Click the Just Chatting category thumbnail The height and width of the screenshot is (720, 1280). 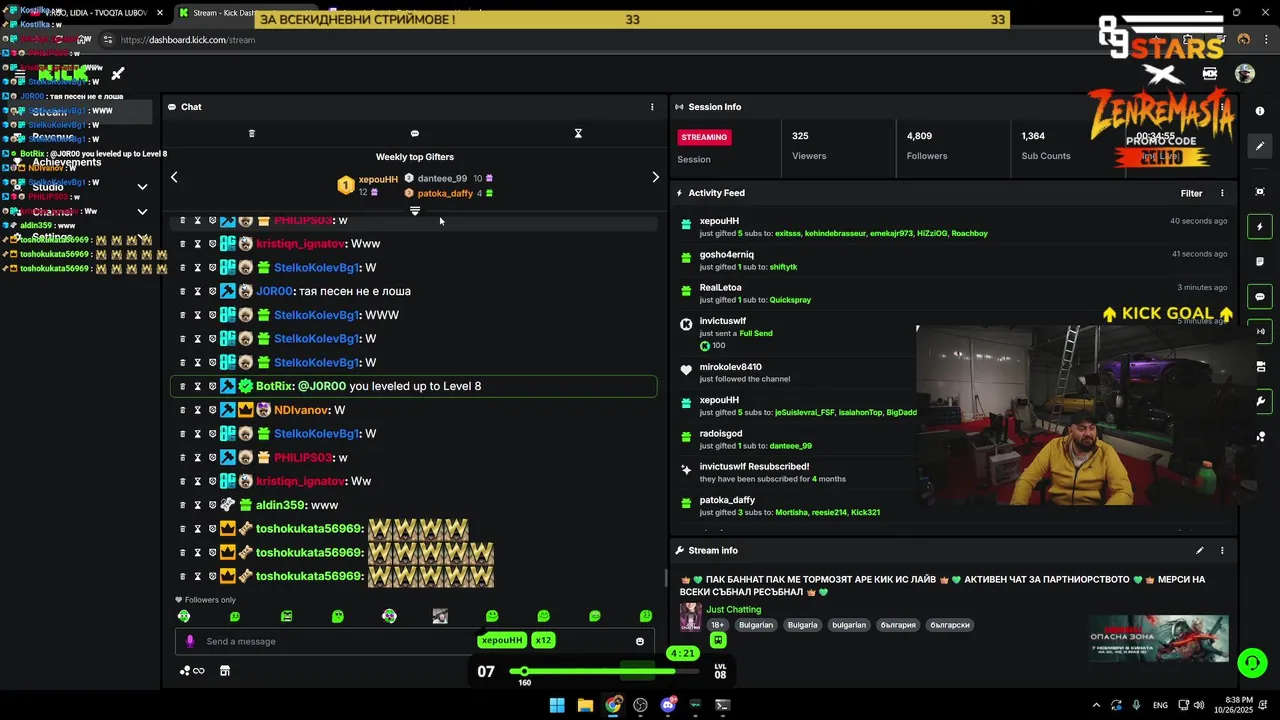pos(690,617)
